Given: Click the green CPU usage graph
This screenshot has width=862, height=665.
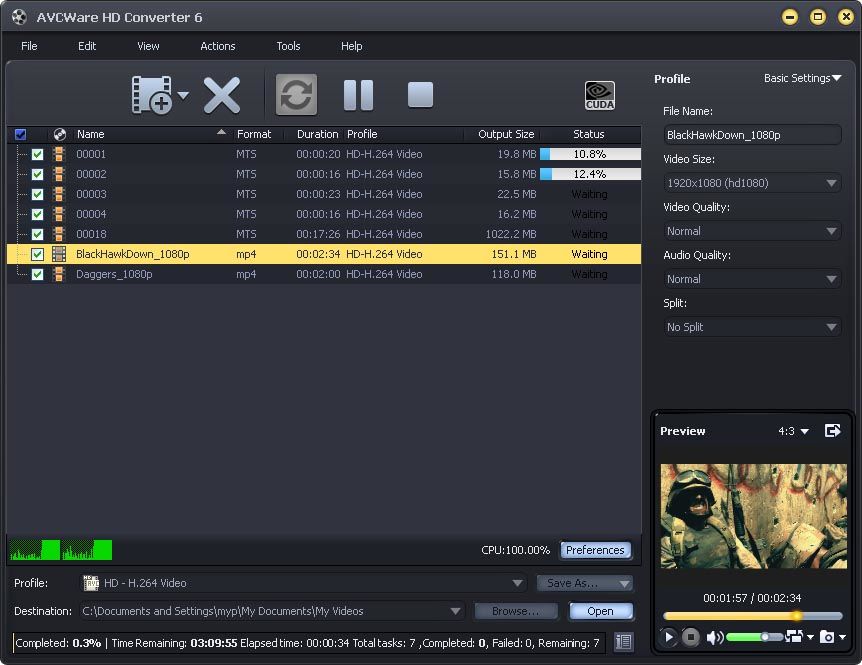Looking at the screenshot, I should (x=60, y=550).
